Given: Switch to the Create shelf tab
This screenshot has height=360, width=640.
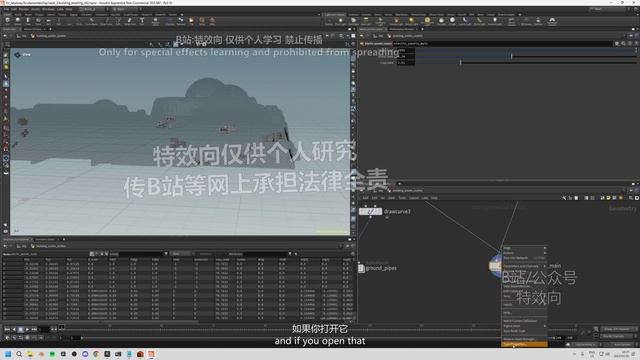Looking at the screenshot, I should coord(7,15).
